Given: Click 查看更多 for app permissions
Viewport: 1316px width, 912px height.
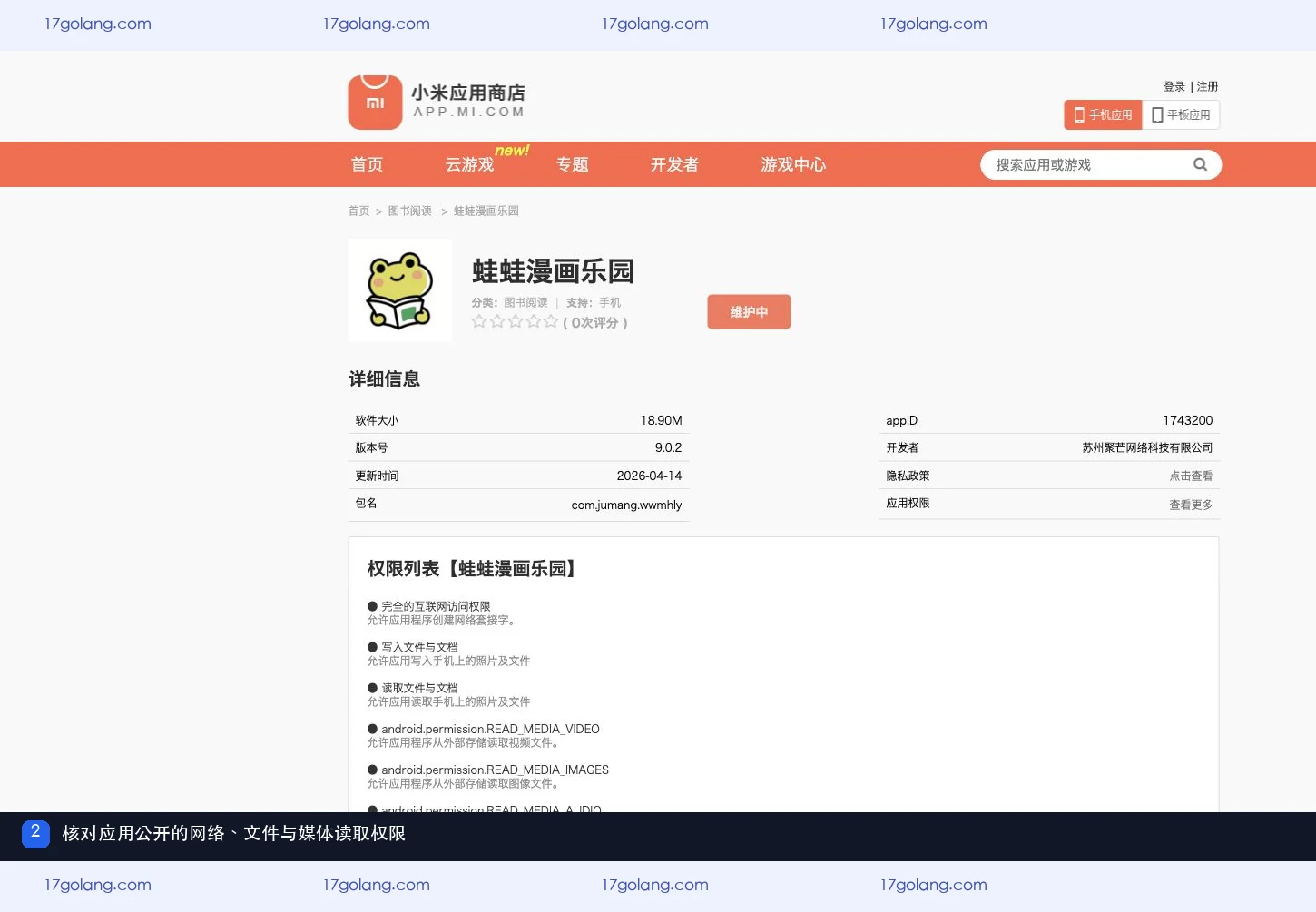Looking at the screenshot, I should coord(1191,505).
